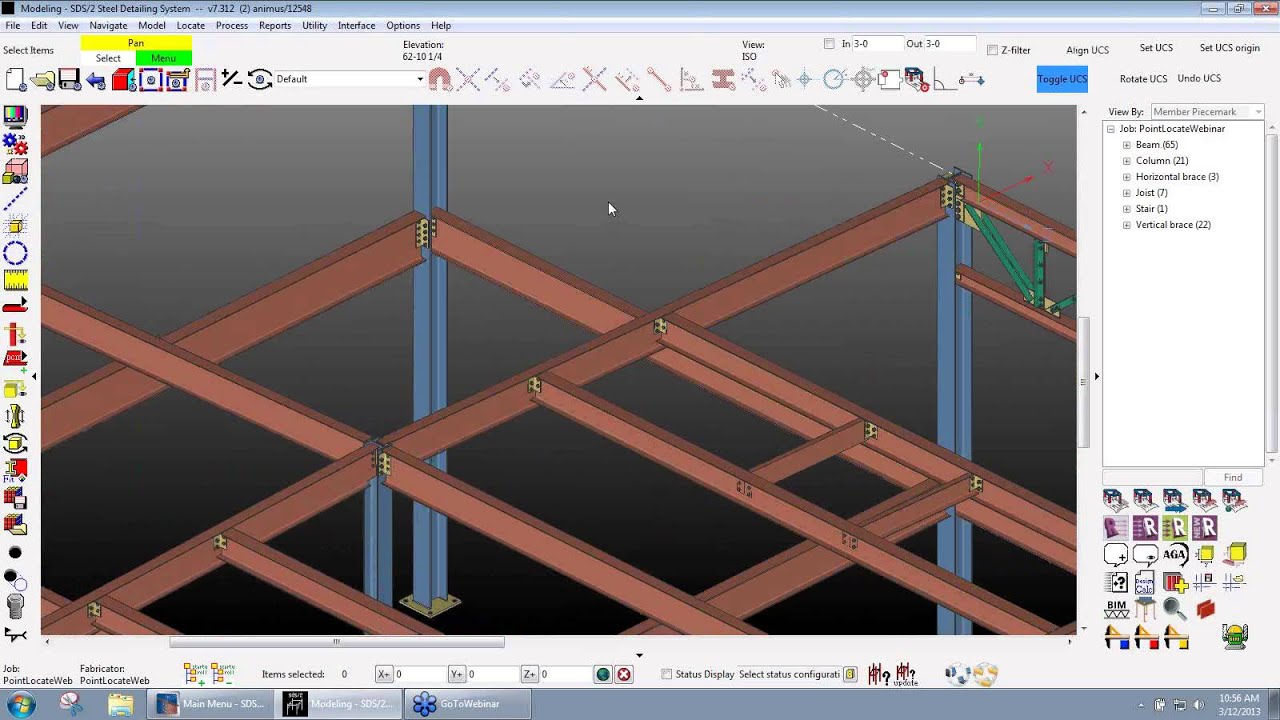Click the blue crosshair locate icon
This screenshot has width=1280, height=720.
tap(804, 80)
